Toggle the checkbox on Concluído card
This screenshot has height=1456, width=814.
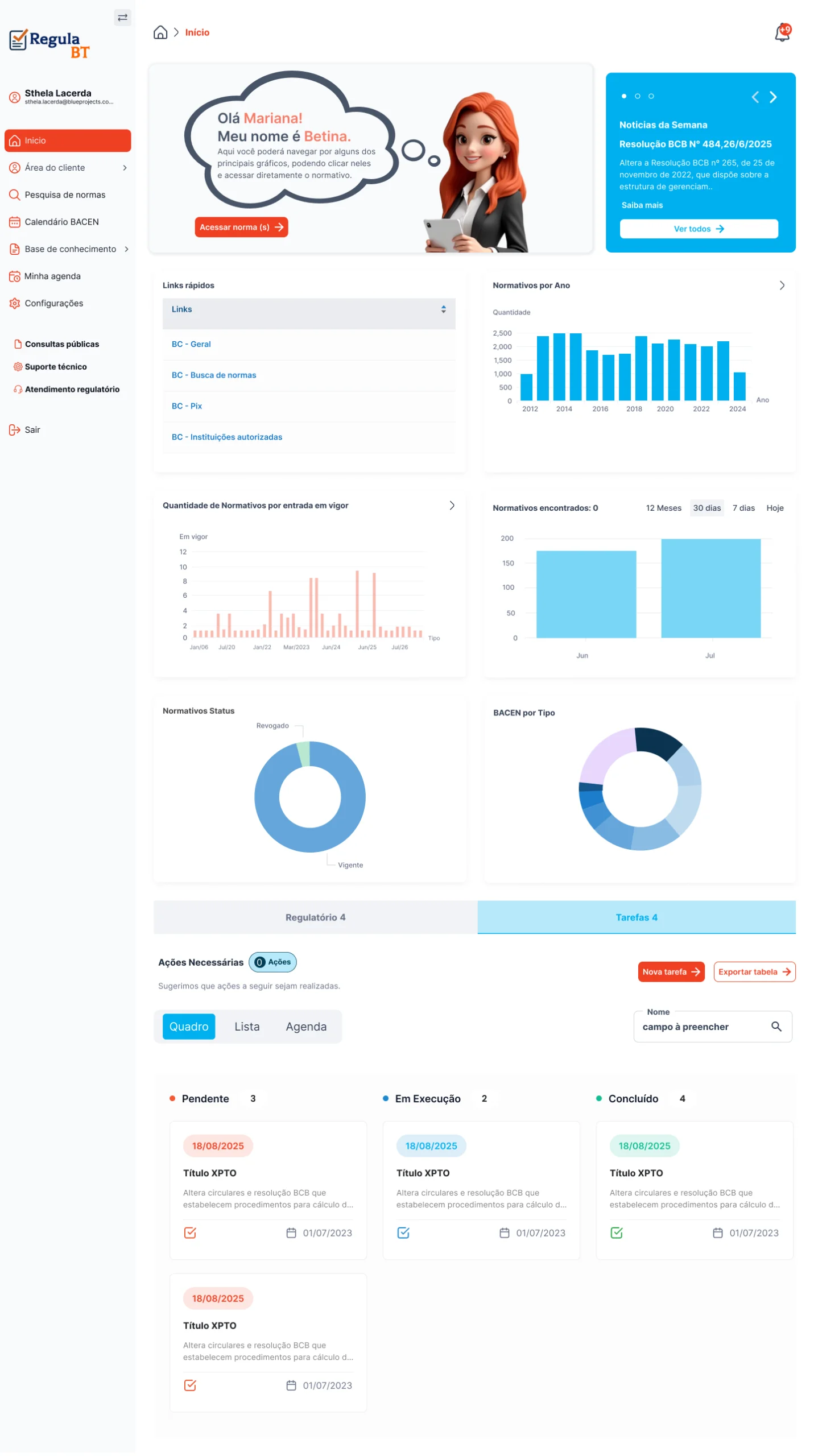617,1232
